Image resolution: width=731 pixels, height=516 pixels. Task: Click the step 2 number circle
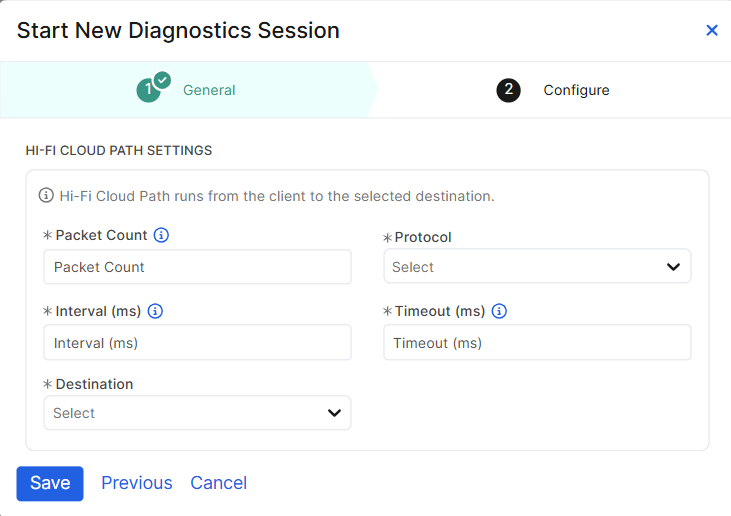[508, 90]
